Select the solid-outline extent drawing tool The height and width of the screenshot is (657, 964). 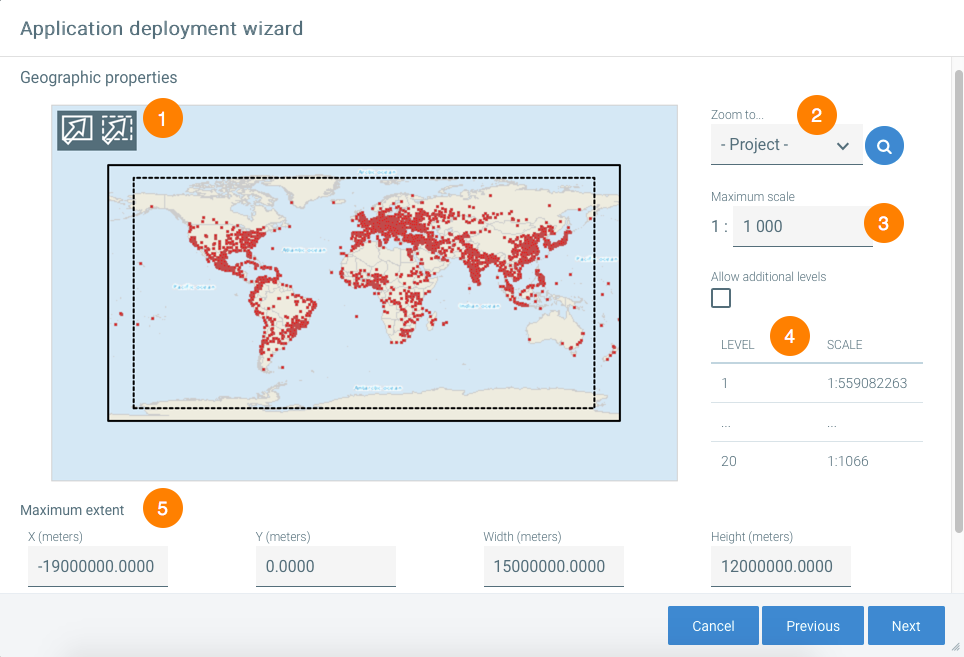pyautogui.click(x=77, y=129)
